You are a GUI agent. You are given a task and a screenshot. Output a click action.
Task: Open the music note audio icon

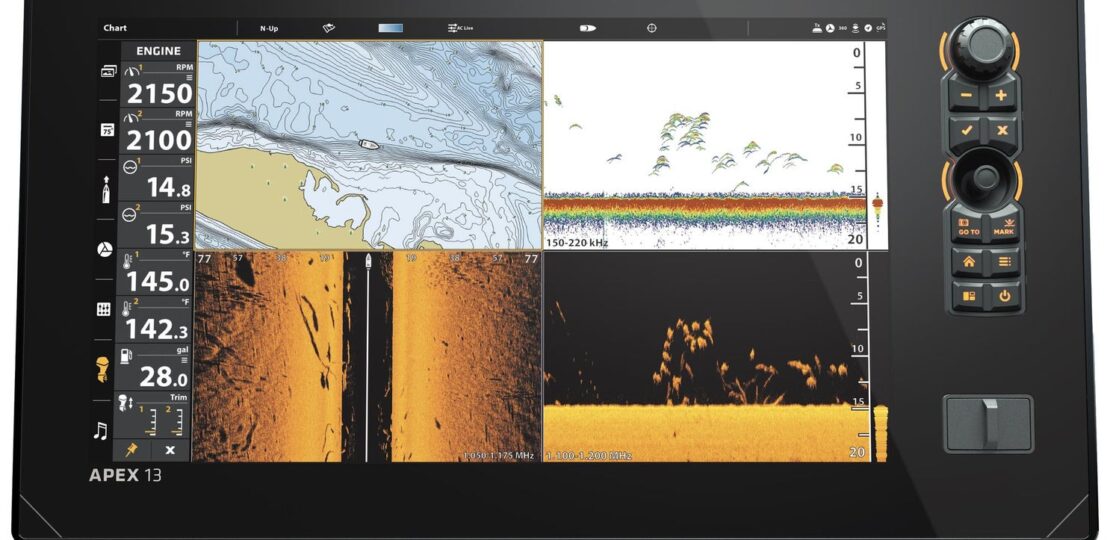pos(101,430)
